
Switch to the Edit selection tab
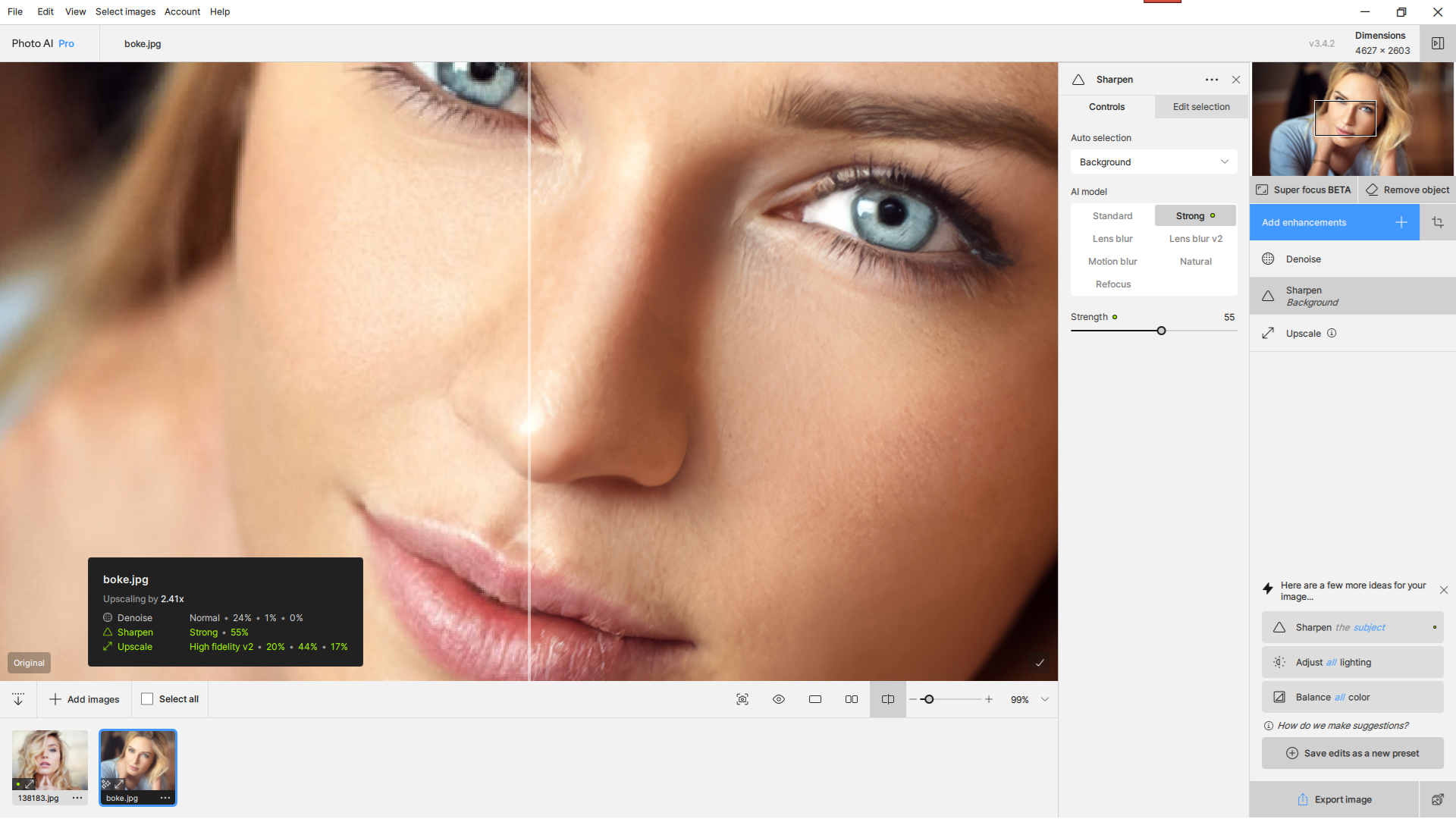click(x=1201, y=107)
